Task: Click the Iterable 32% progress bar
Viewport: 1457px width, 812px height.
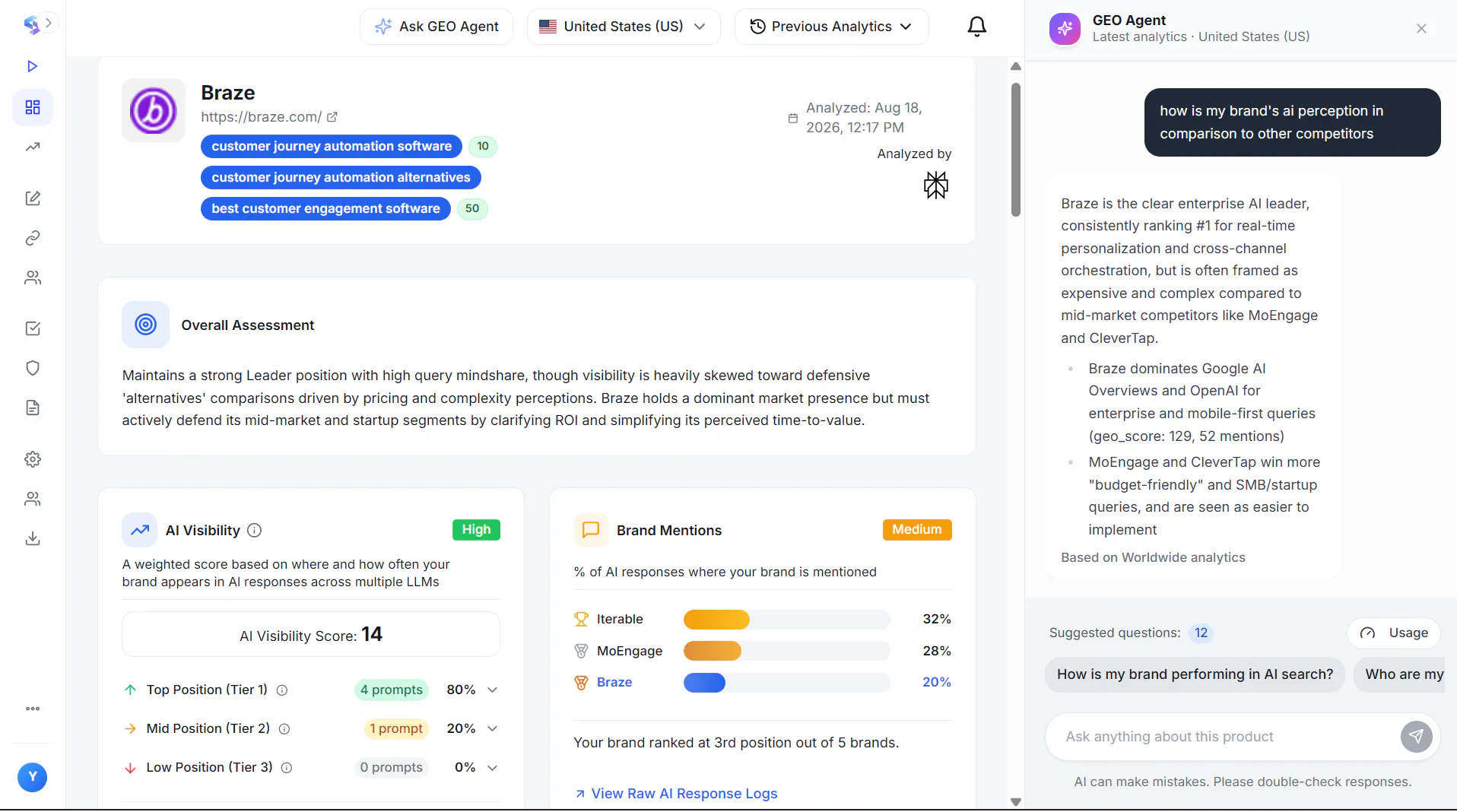Action: [x=786, y=620]
